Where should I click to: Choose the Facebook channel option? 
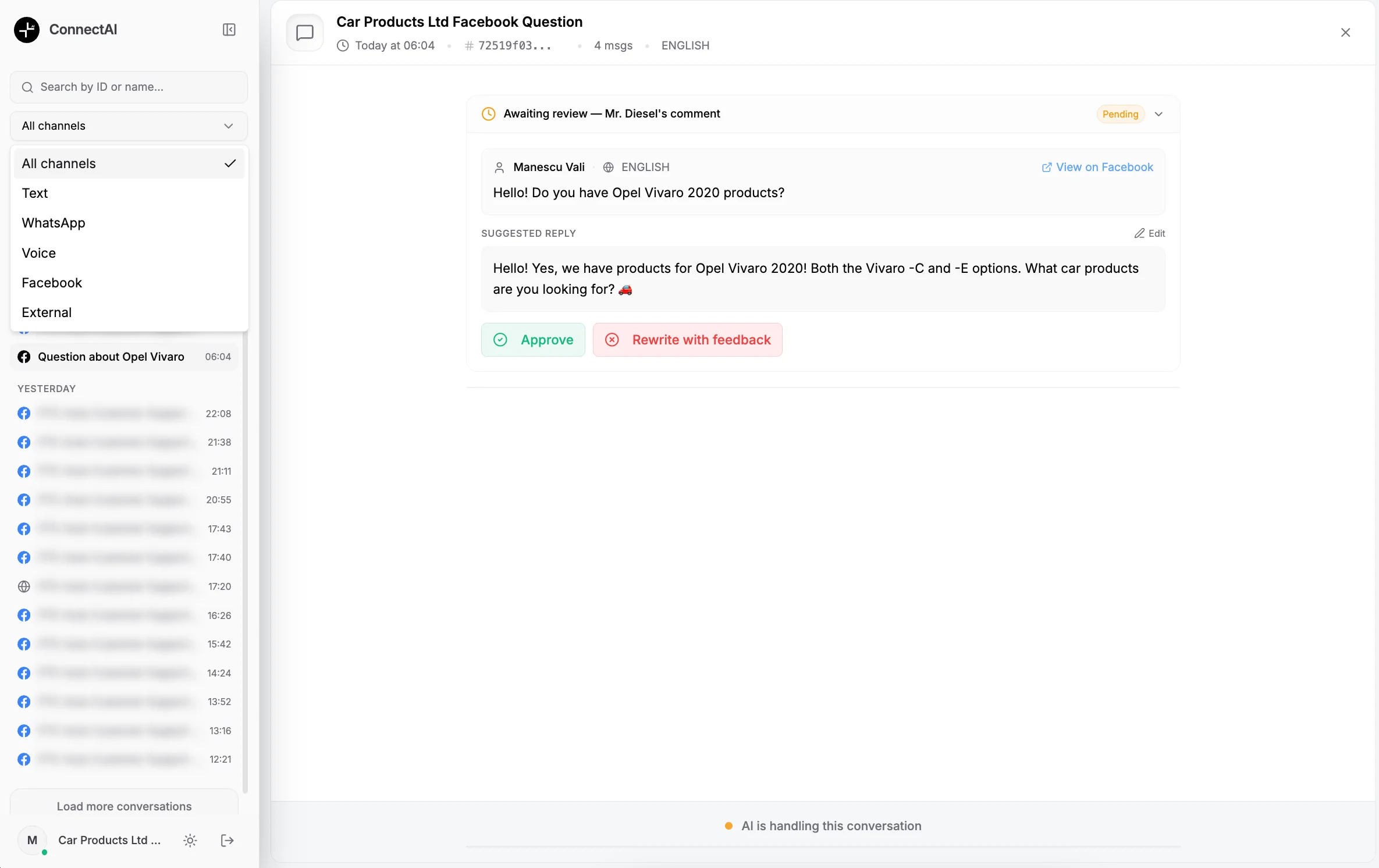(129, 283)
